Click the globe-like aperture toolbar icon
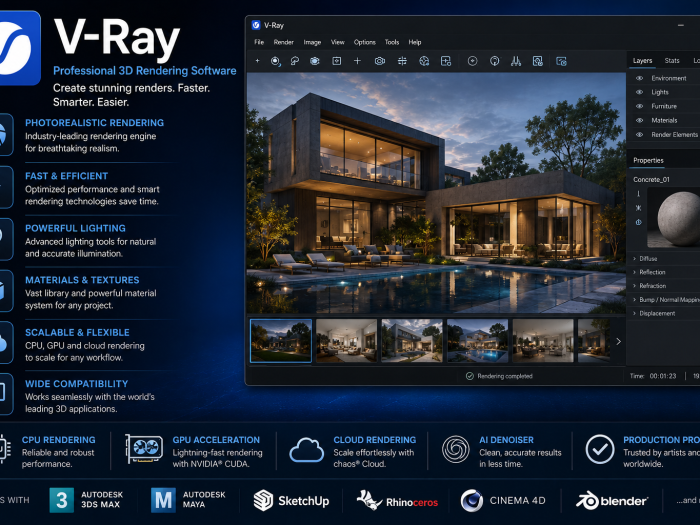The height and width of the screenshot is (525, 700). (424, 61)
